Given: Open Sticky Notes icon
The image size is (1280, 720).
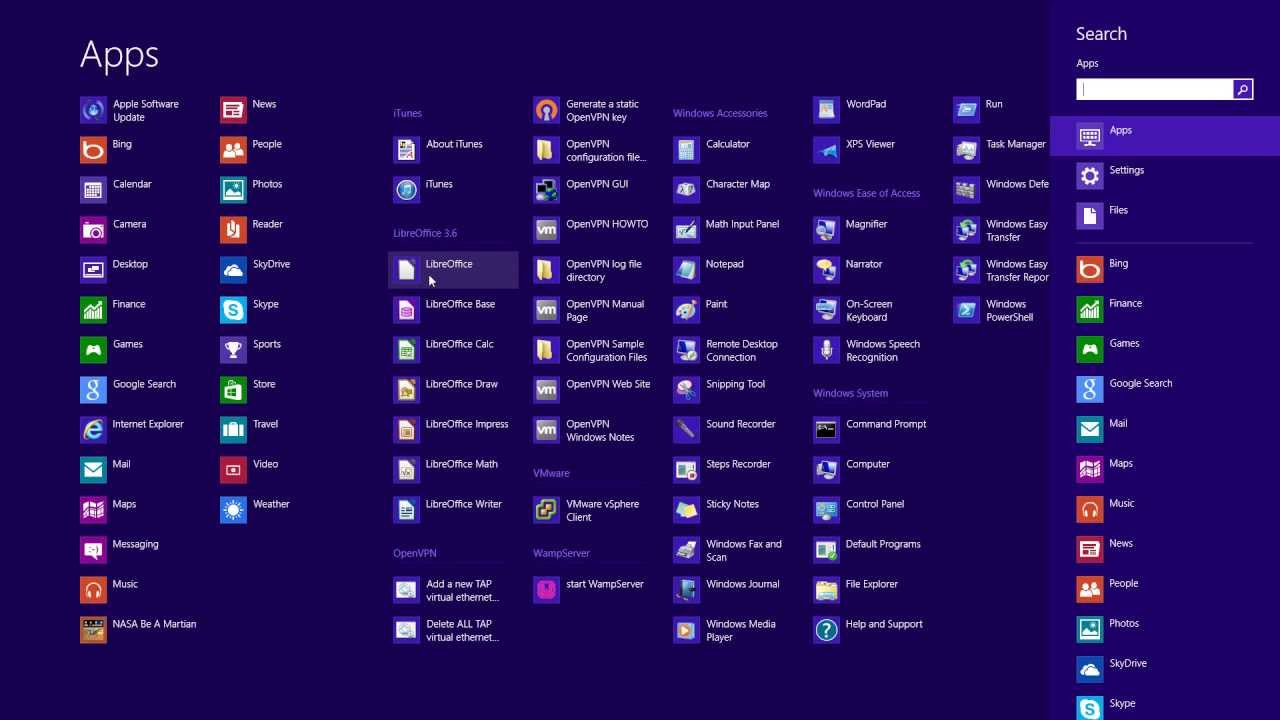Looking at the screenshot, I should (x=686, y=510).
